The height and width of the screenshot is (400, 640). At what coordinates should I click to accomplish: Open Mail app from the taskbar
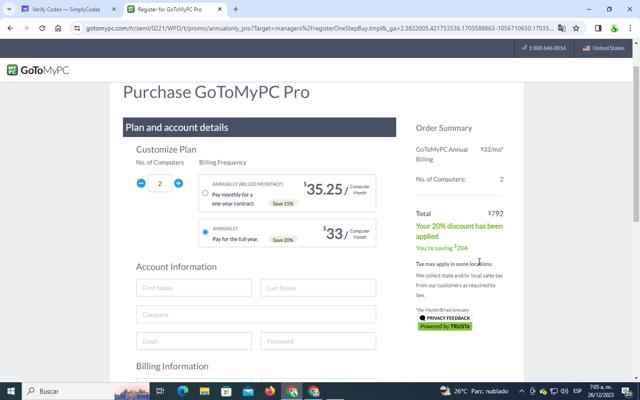point(248,391)
